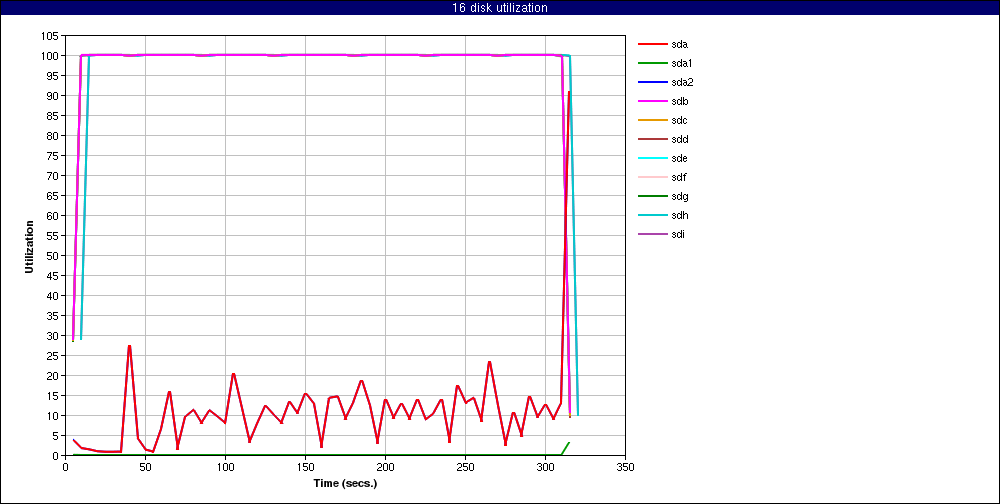
Task: Click the x-axis value 350
Action: point(625,467)
